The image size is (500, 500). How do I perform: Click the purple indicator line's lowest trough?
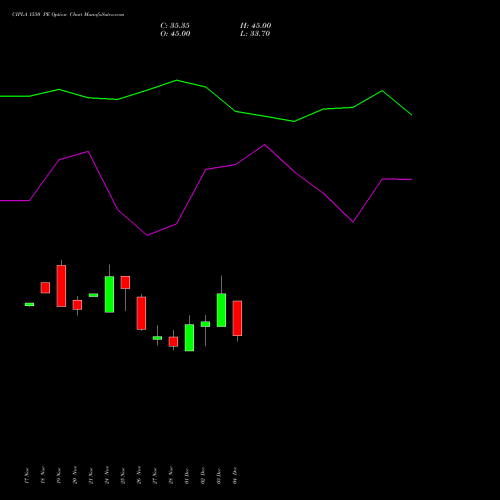click(147, 235)
